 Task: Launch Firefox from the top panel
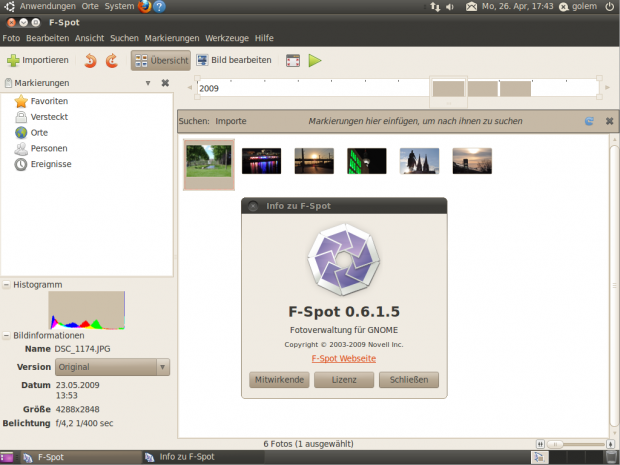tap(144, 7)
